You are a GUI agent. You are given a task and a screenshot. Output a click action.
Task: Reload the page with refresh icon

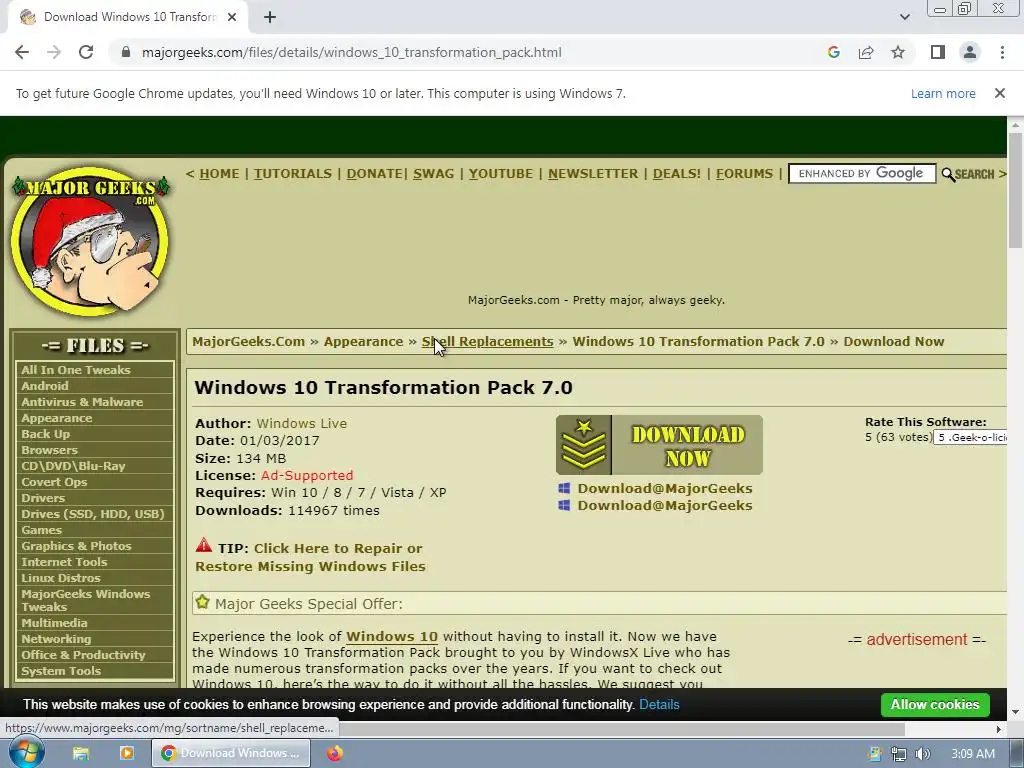click(86, 52)
